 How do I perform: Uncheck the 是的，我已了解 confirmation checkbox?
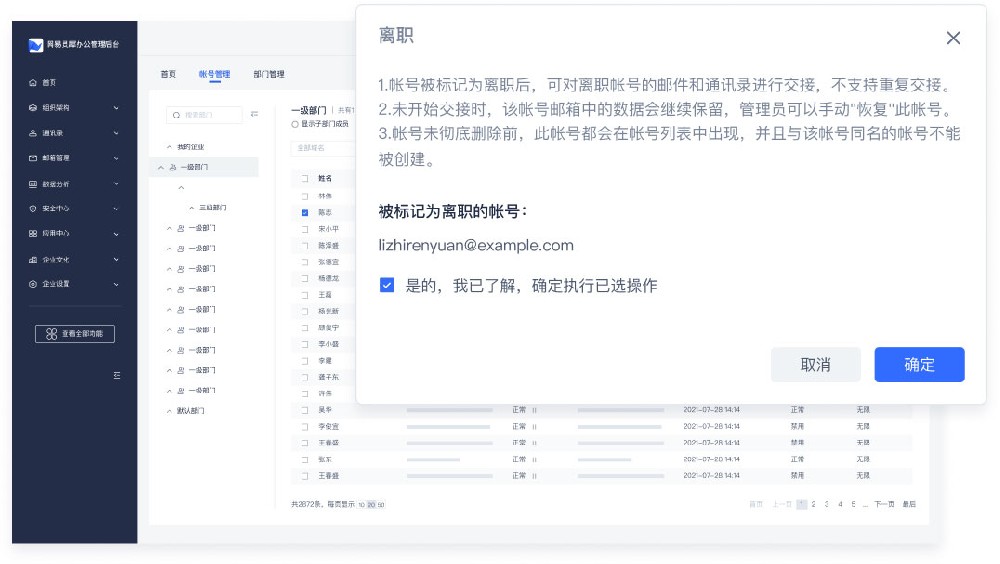(387, 286)
